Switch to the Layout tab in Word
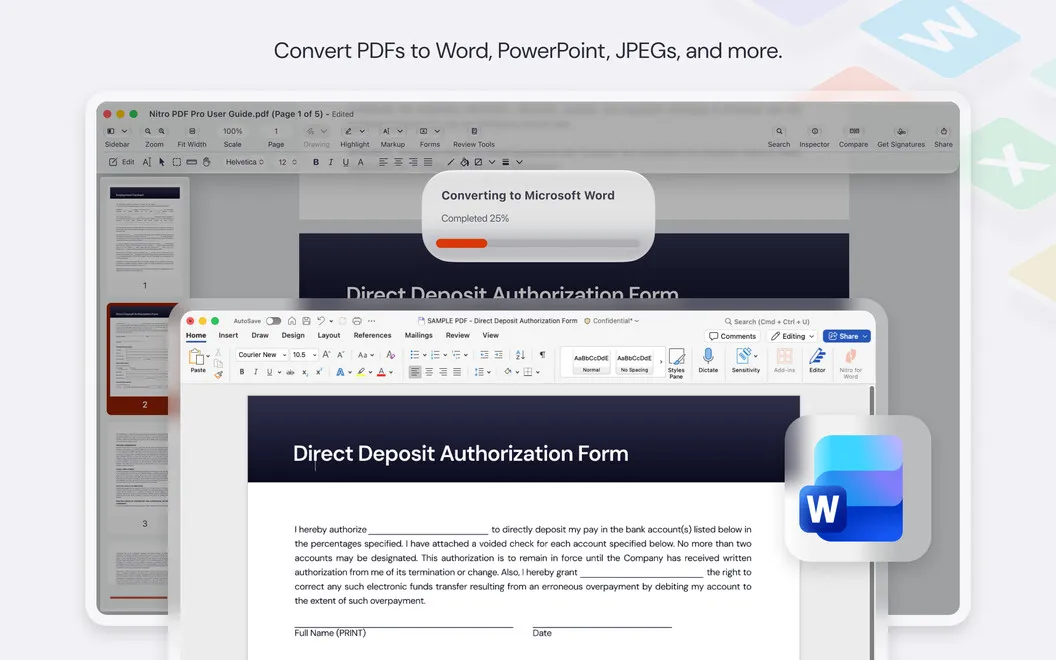This screenshot has height=660, width=1056. [x=329, y=335]
